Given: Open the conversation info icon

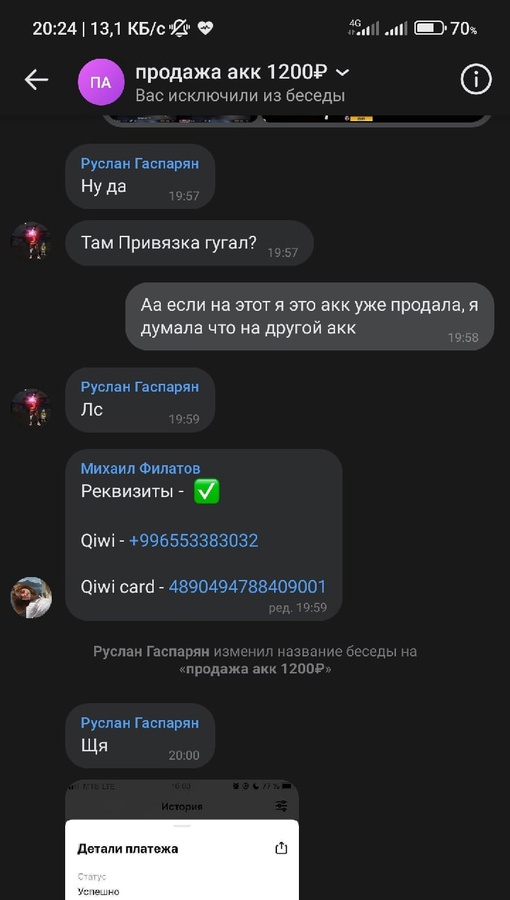Looking at the screenshot, I should pos(476,80).
